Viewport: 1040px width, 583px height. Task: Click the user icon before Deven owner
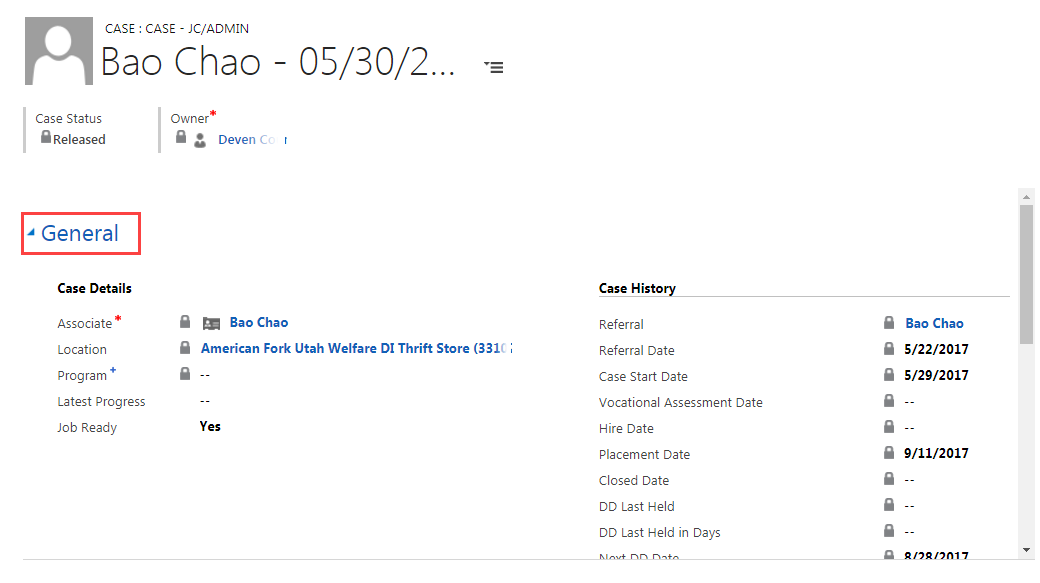point(200,140)
